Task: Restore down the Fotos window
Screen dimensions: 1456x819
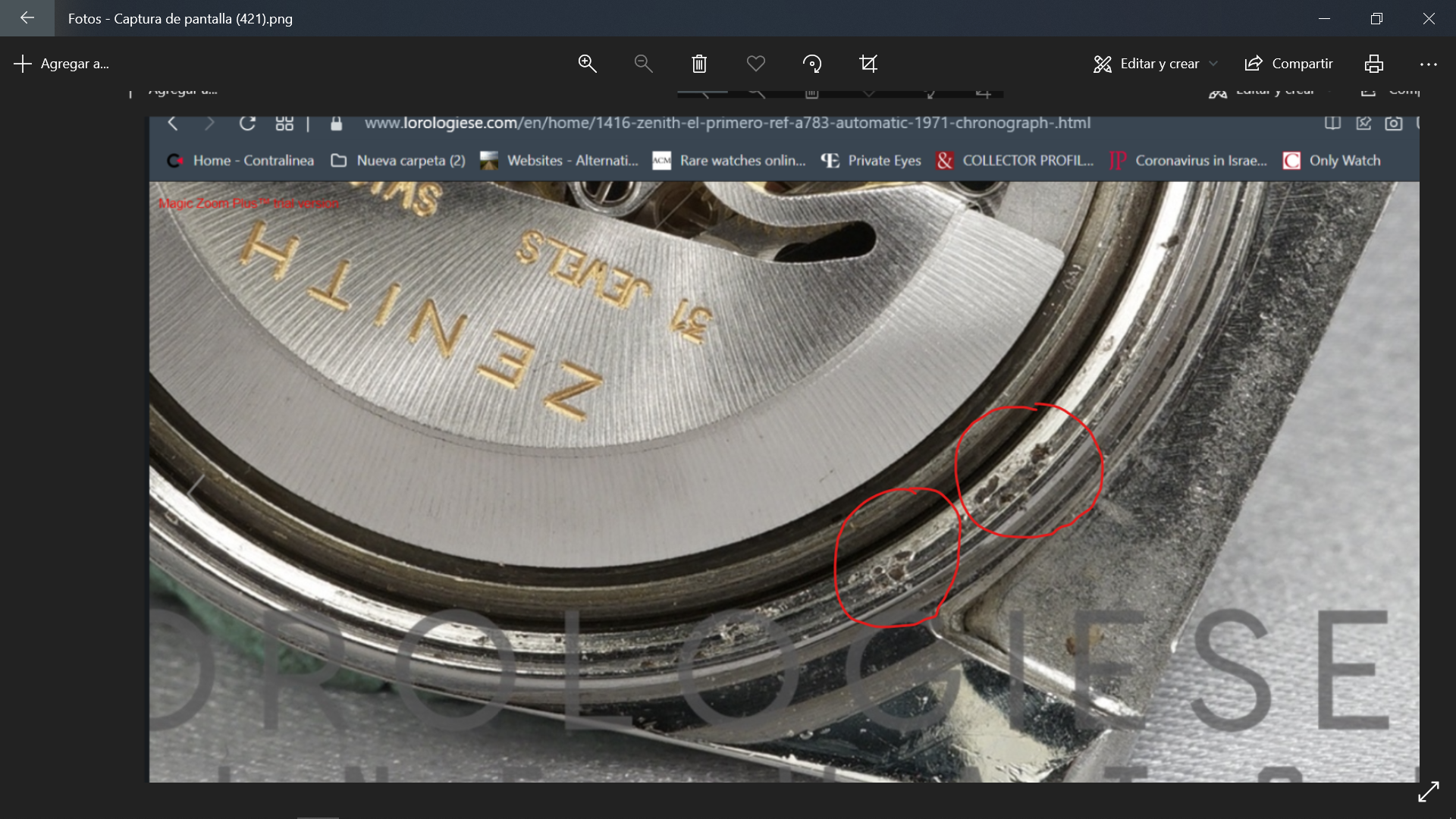Action: [1376, 18]
